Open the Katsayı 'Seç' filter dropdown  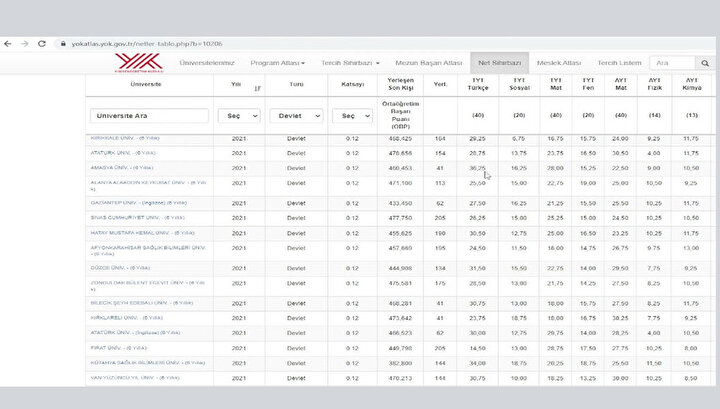(352, 116)
